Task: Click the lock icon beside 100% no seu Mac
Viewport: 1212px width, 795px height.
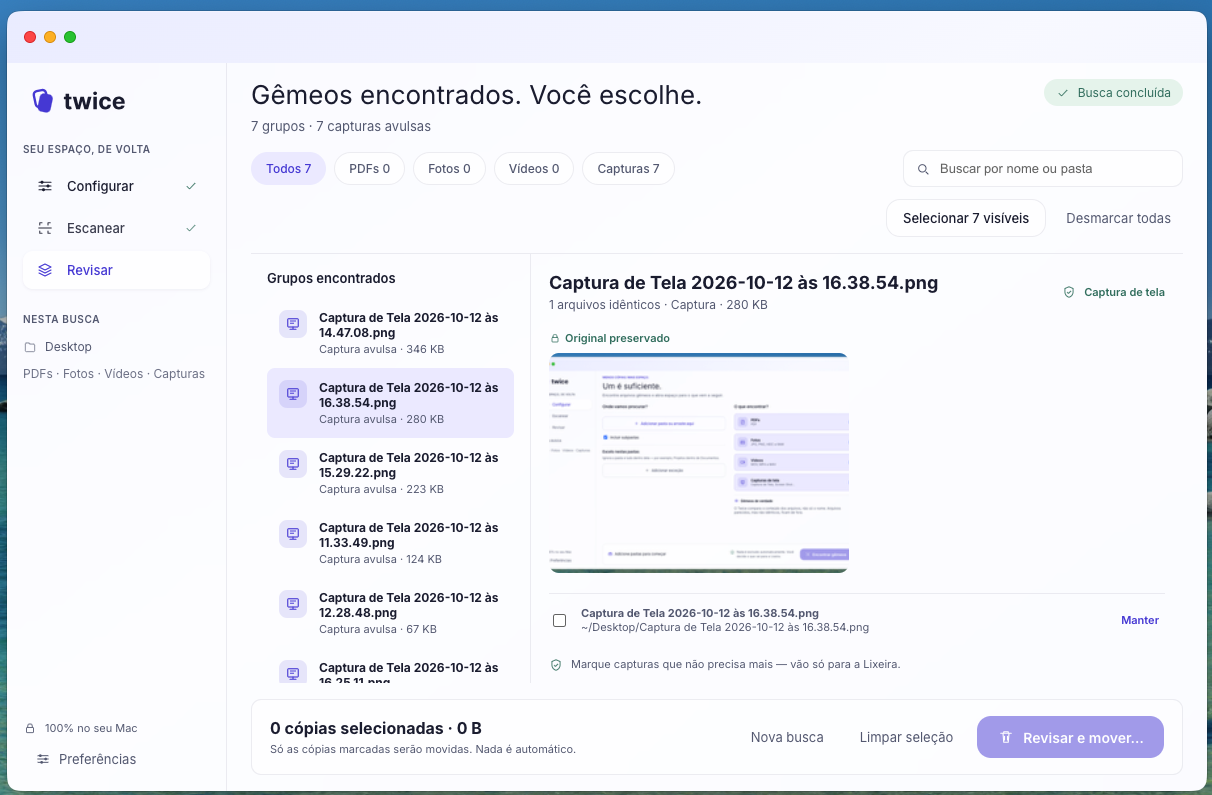Action: point(30,728)
